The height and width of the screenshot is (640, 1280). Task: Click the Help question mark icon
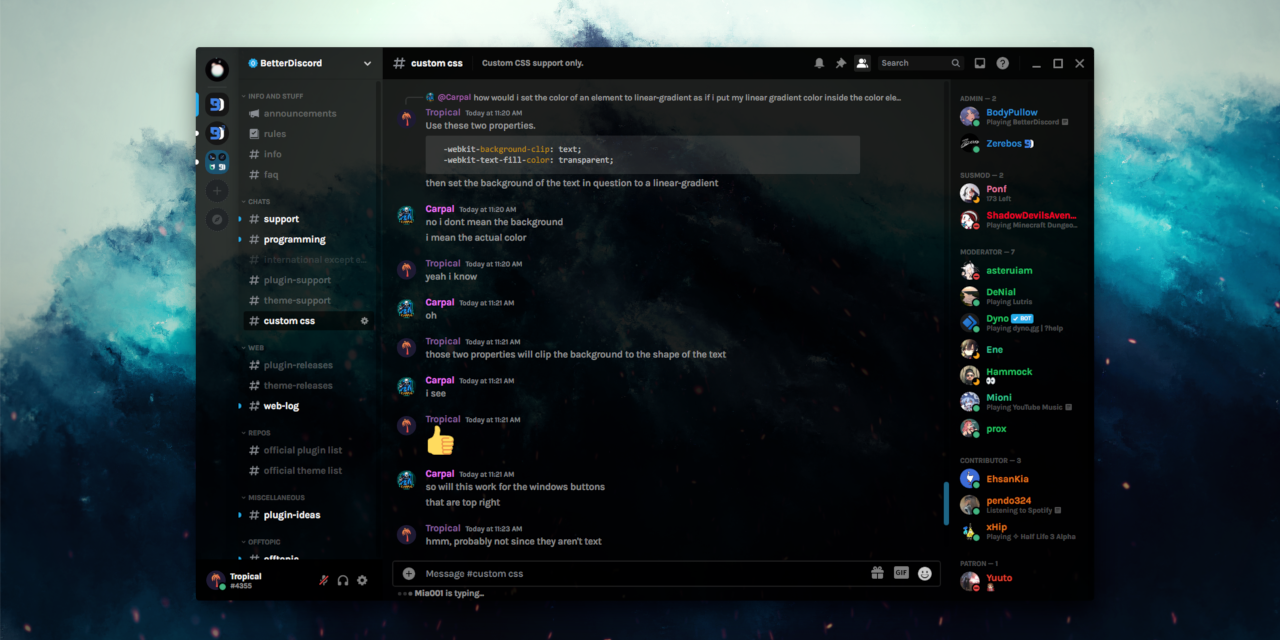[1002, 62]
